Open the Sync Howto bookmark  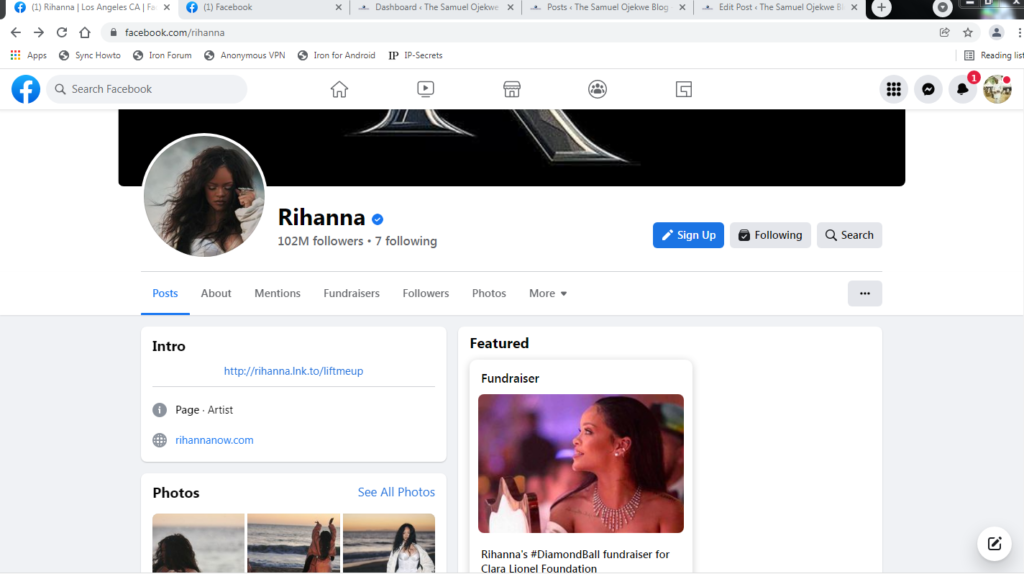[x=90, y=56]
